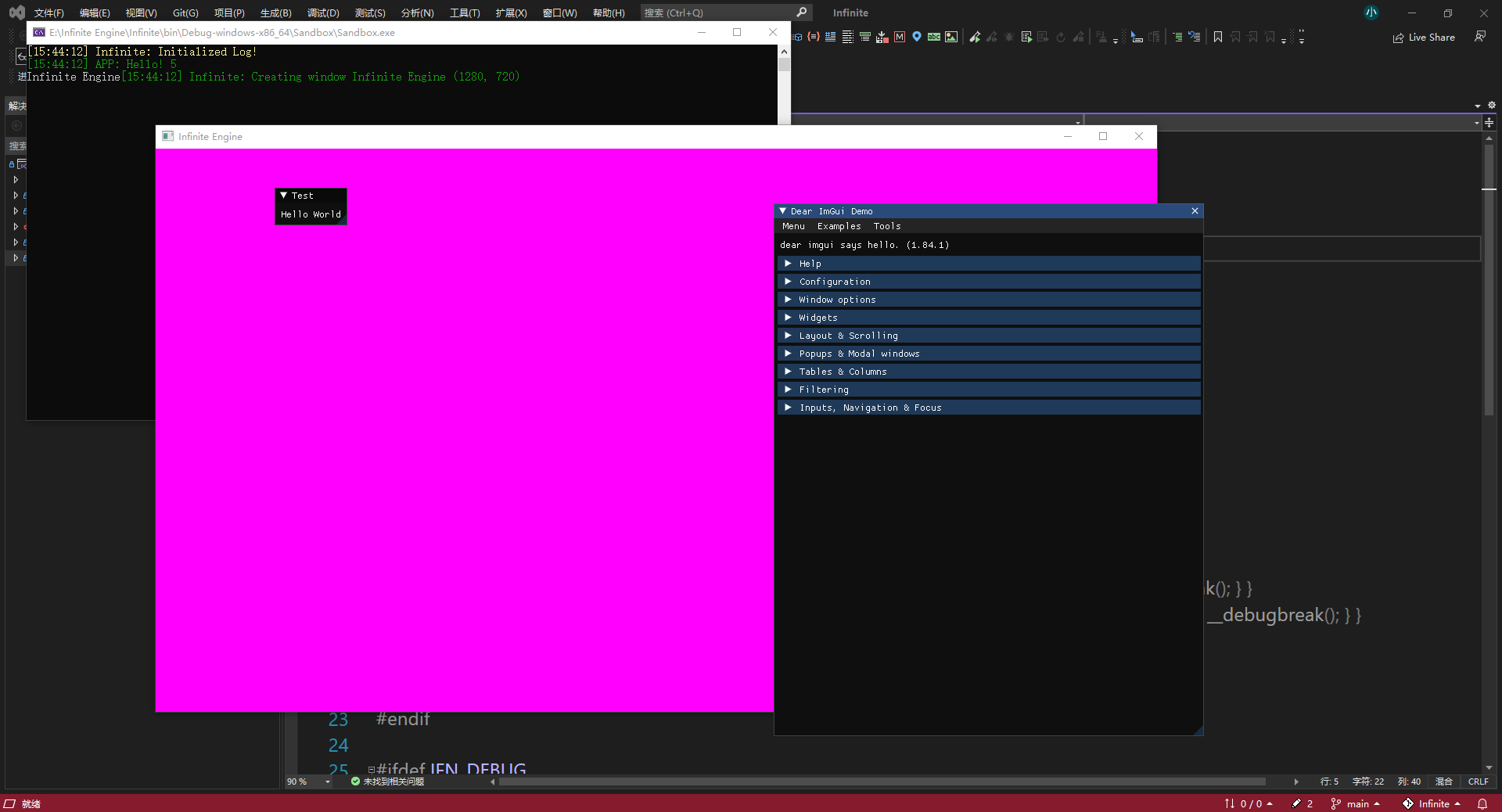Toggle a bookmark with the bookmark icon

pyautogui.click(x=1218, y=37)
